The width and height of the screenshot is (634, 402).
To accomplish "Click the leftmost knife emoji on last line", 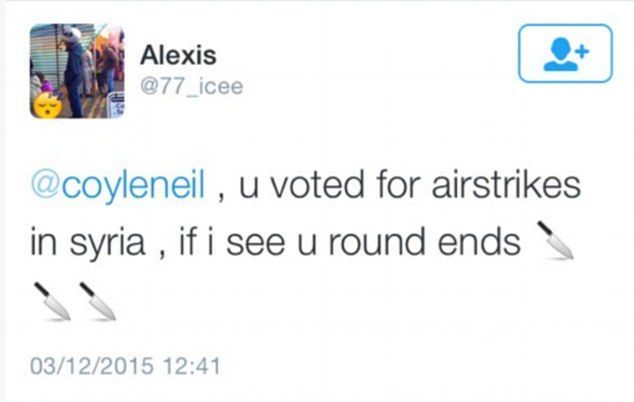I will (x=53, y=302).
